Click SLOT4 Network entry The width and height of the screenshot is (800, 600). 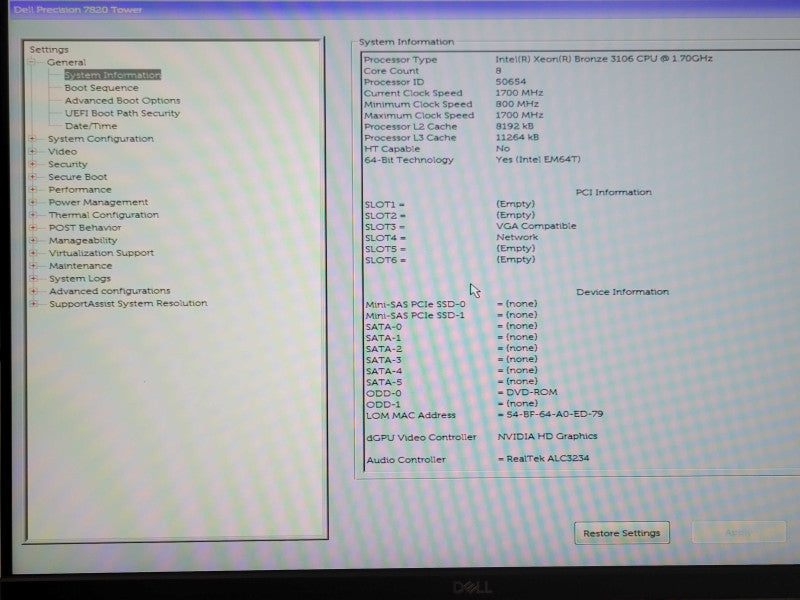tap(517, 237)
